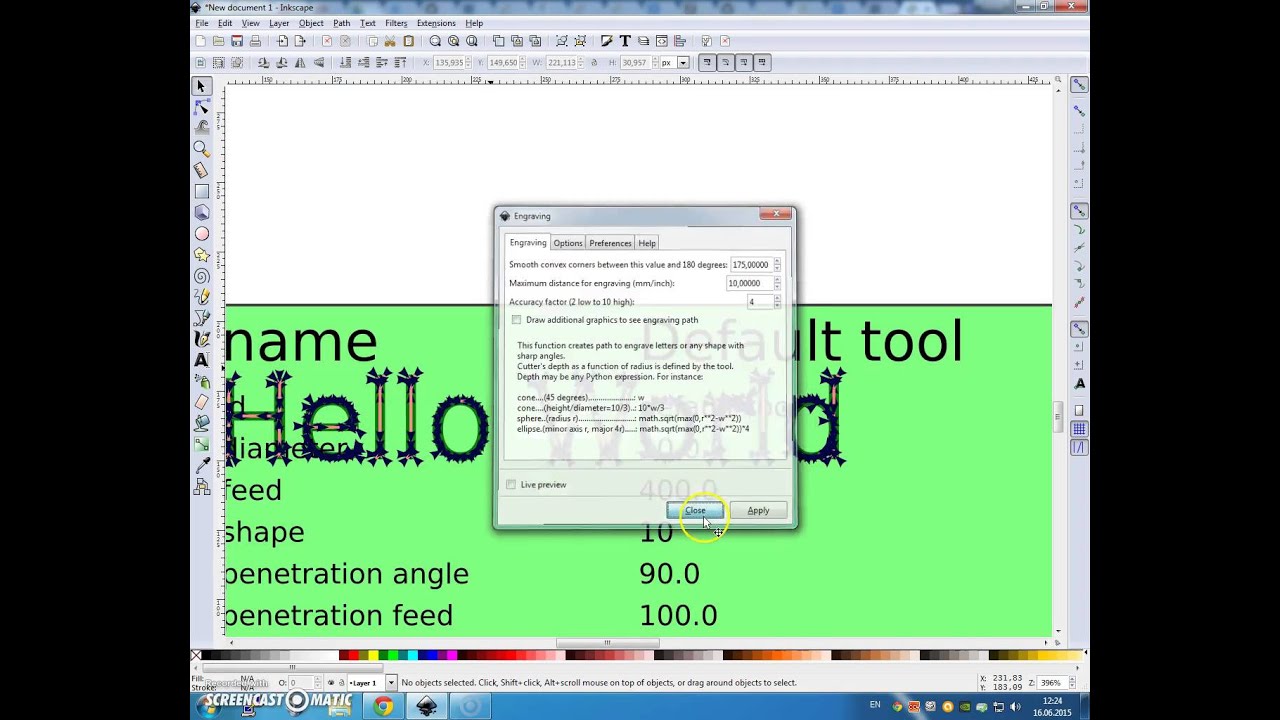Select the Dropper color picker tool

201,465
